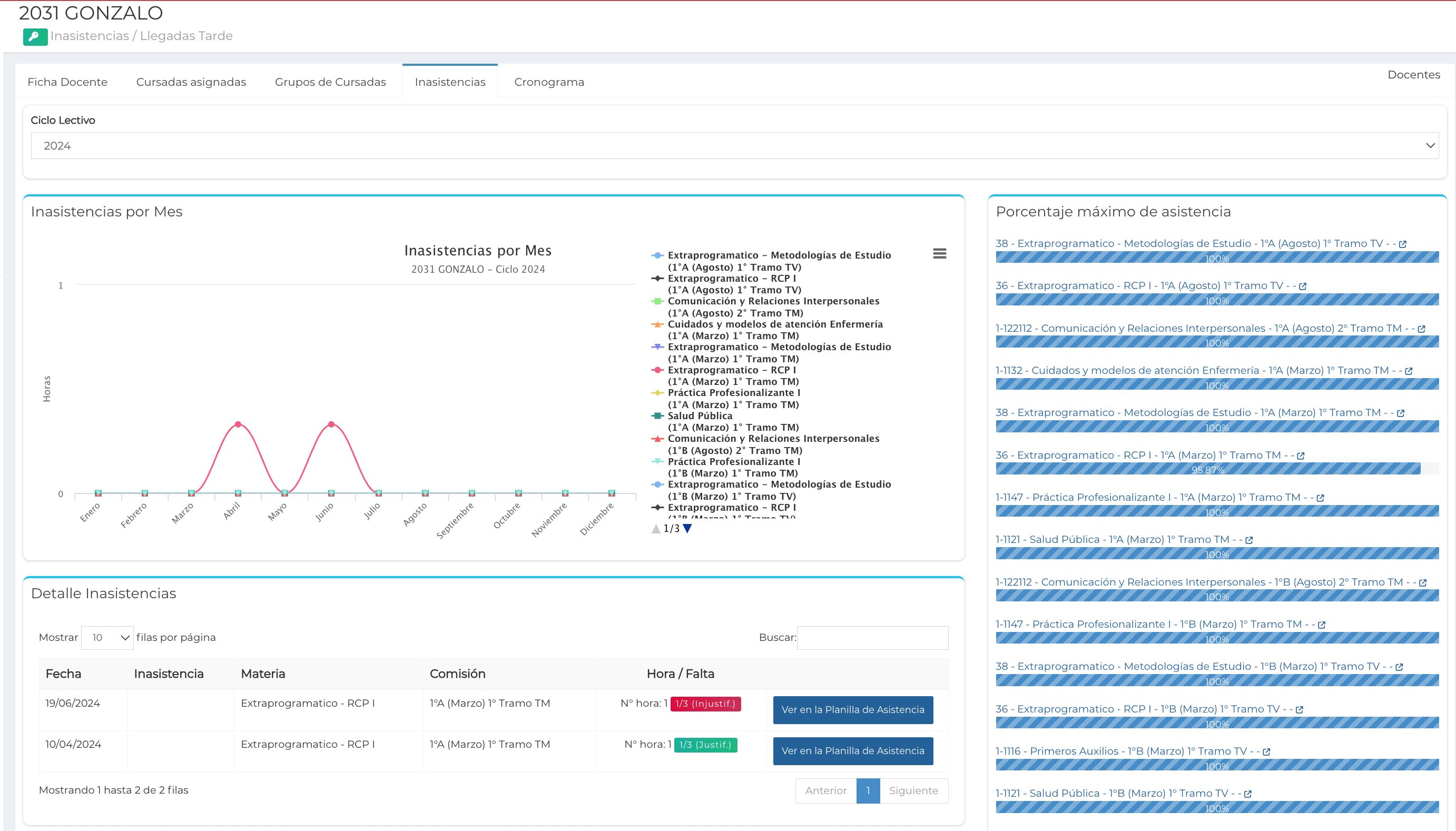Click Ver en la Planilla de Asistencia for 19/06/2024
The image size is (1456, 831).
pyautogui.click(x=852, y=709)
